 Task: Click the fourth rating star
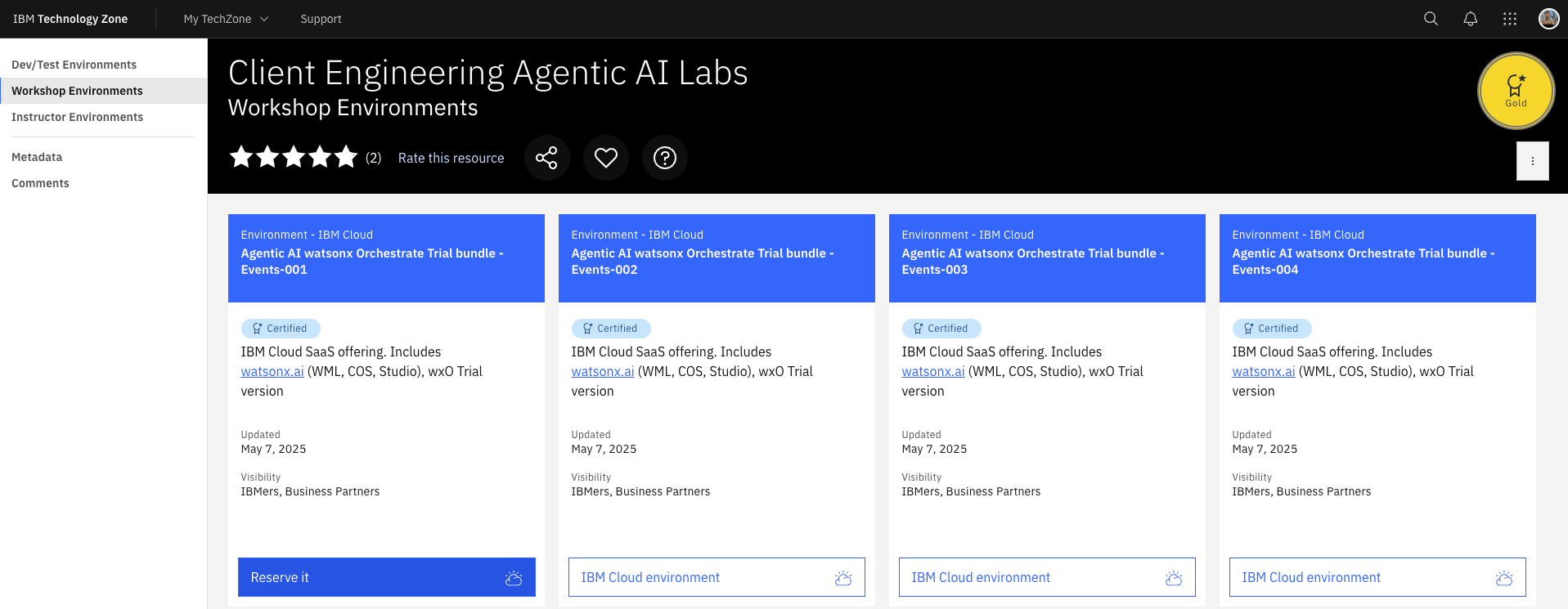point(320,157)
